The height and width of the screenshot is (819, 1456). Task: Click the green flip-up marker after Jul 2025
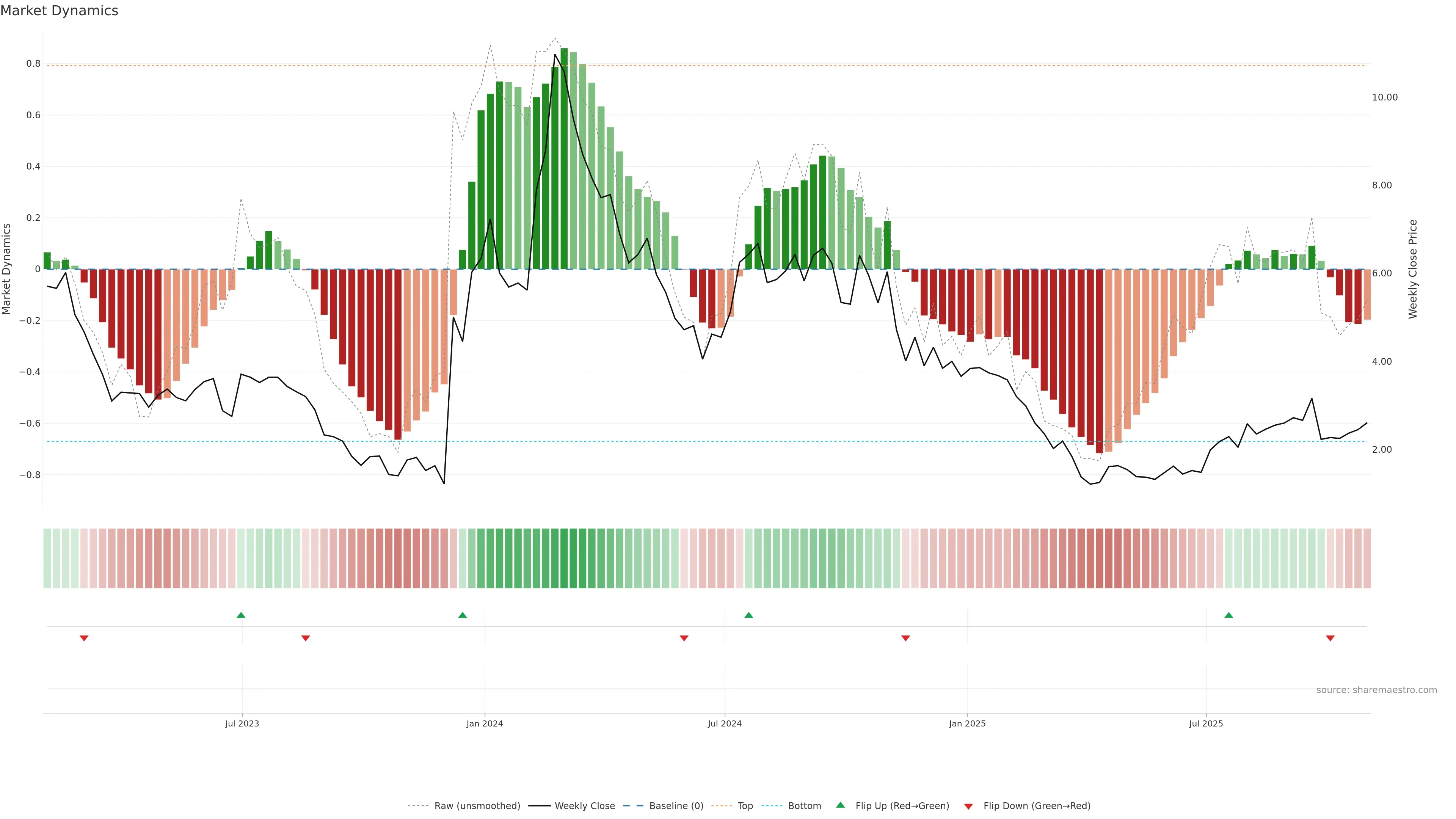pos(1228,615)
